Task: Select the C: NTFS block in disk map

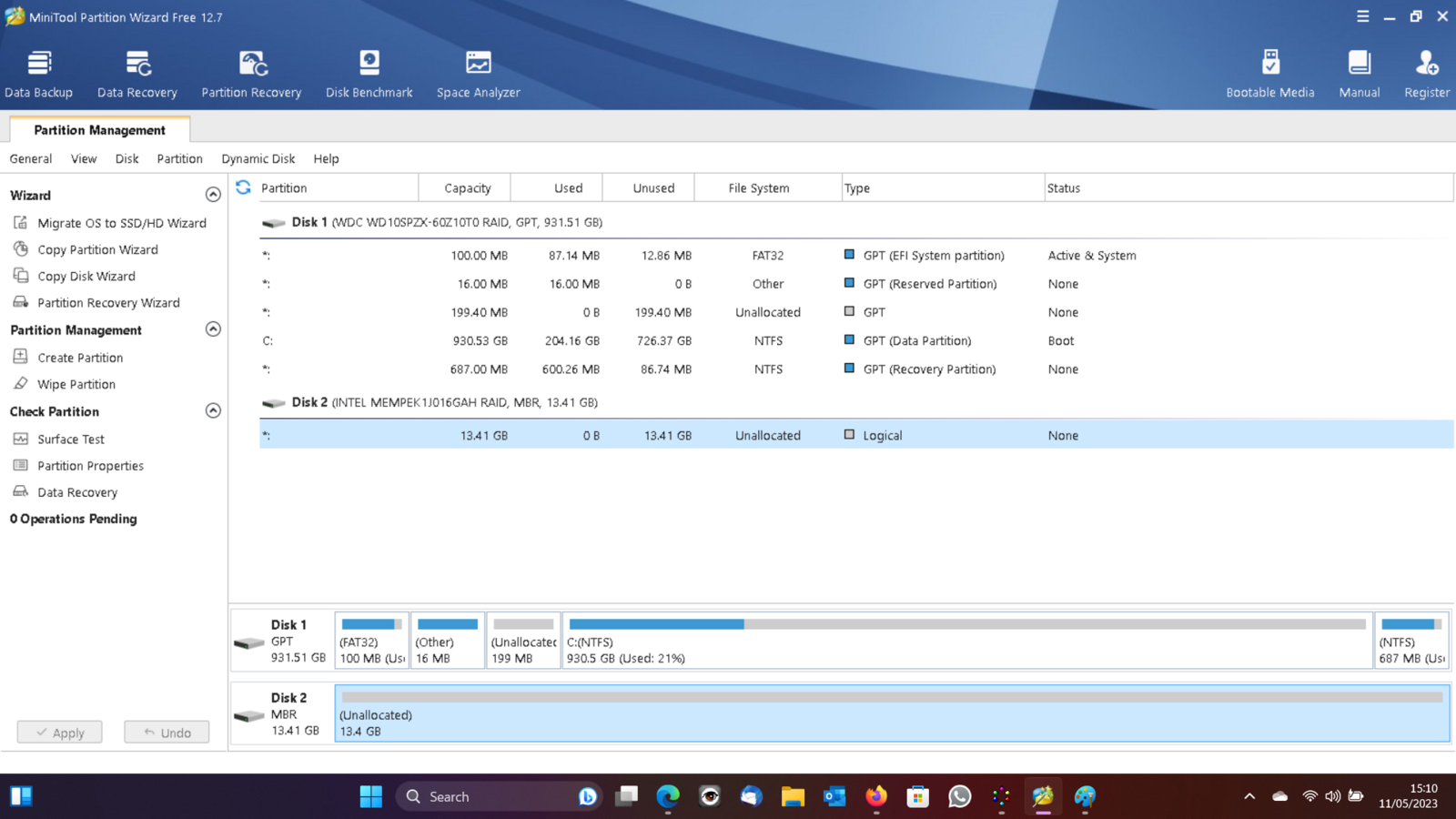Action: point(966,642)
